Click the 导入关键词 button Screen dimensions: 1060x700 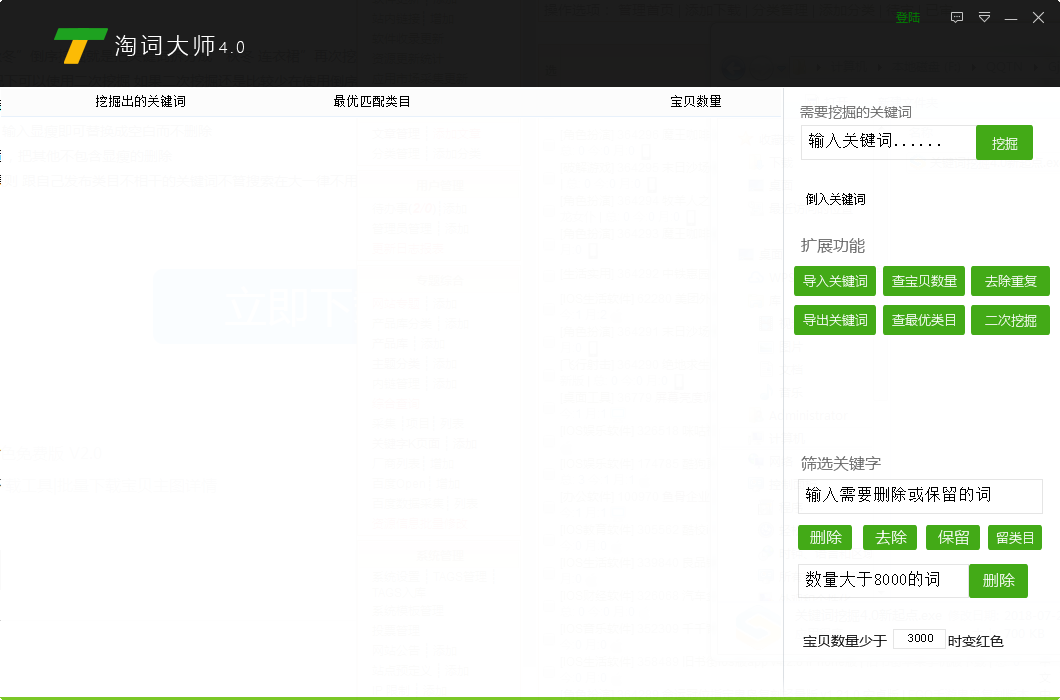pos(835,281)
